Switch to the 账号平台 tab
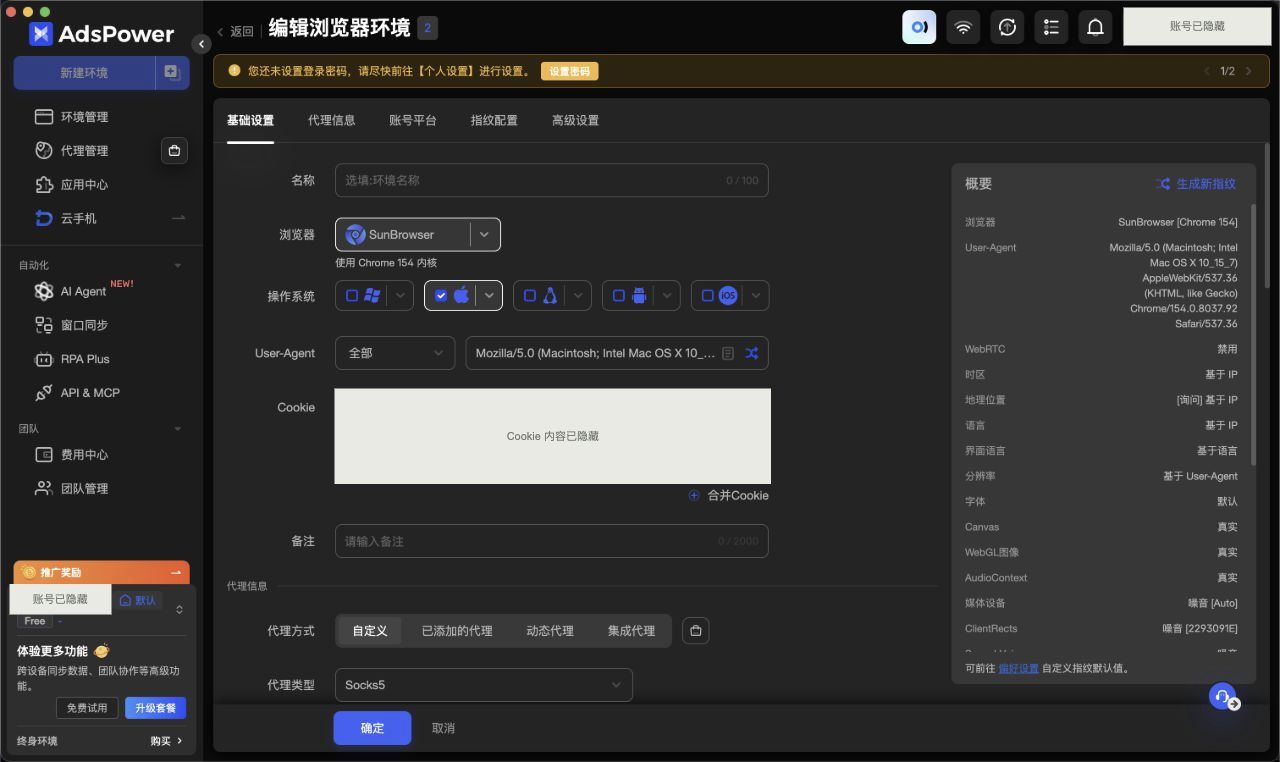1280x762 pixels. tap(413, 120)
